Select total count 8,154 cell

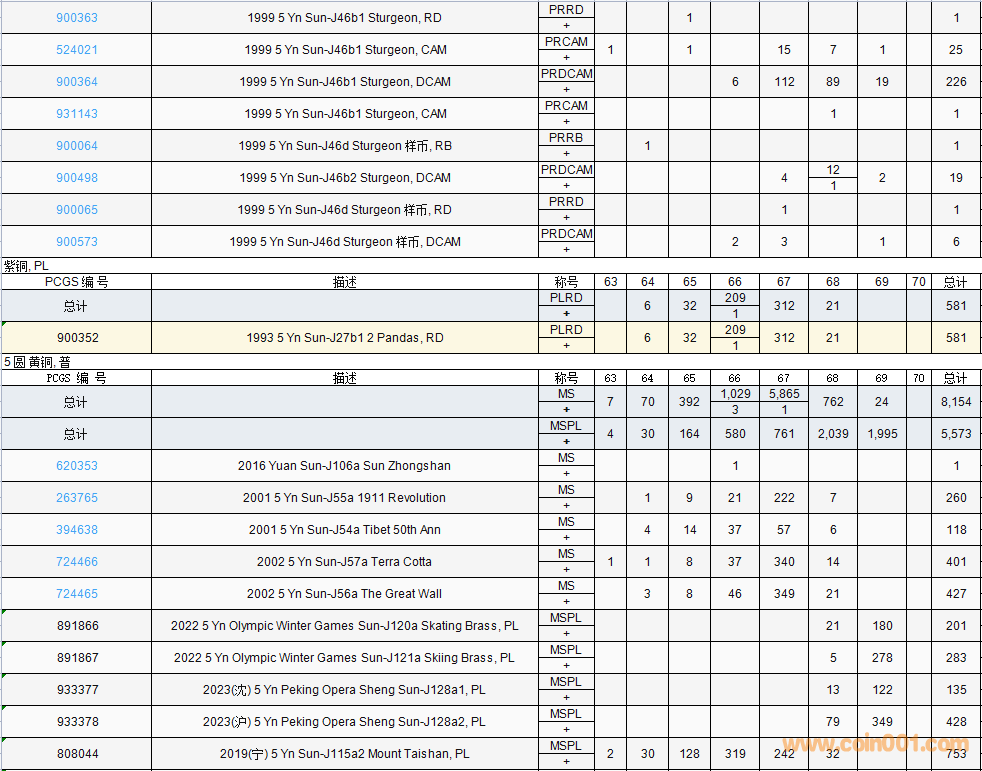[x=956, y=402]
